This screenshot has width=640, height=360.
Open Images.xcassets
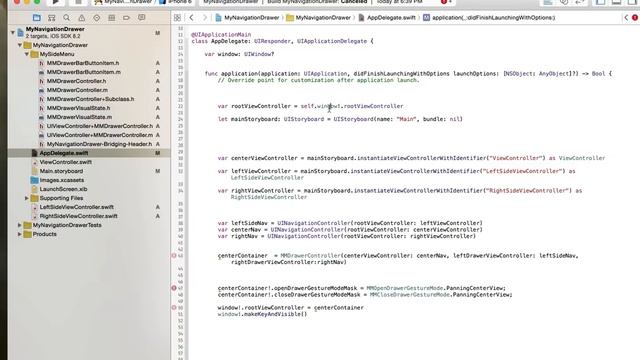pos(62,180)
